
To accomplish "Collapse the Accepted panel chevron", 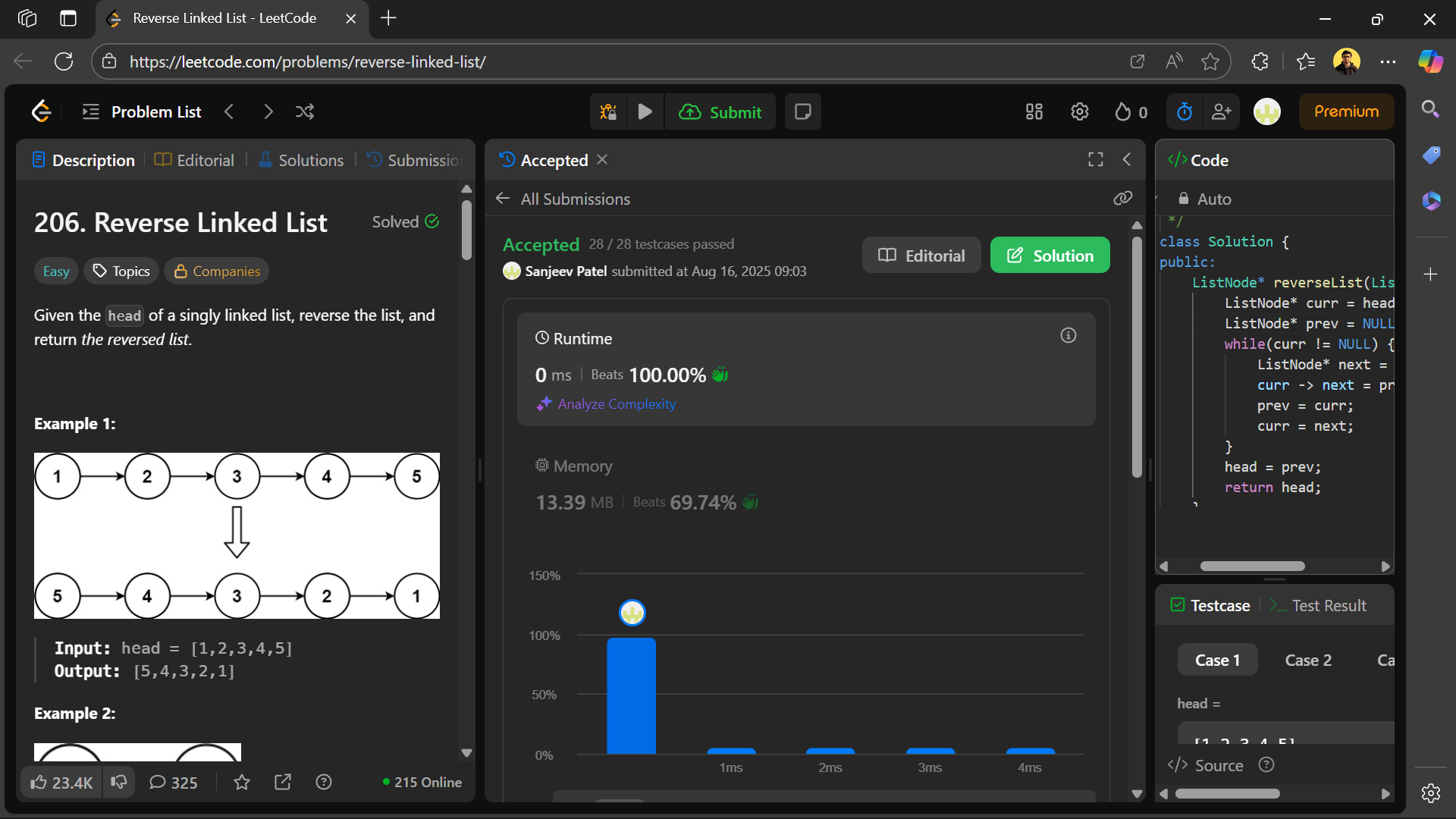I will pyautogui.click(x=1127, y=159).
